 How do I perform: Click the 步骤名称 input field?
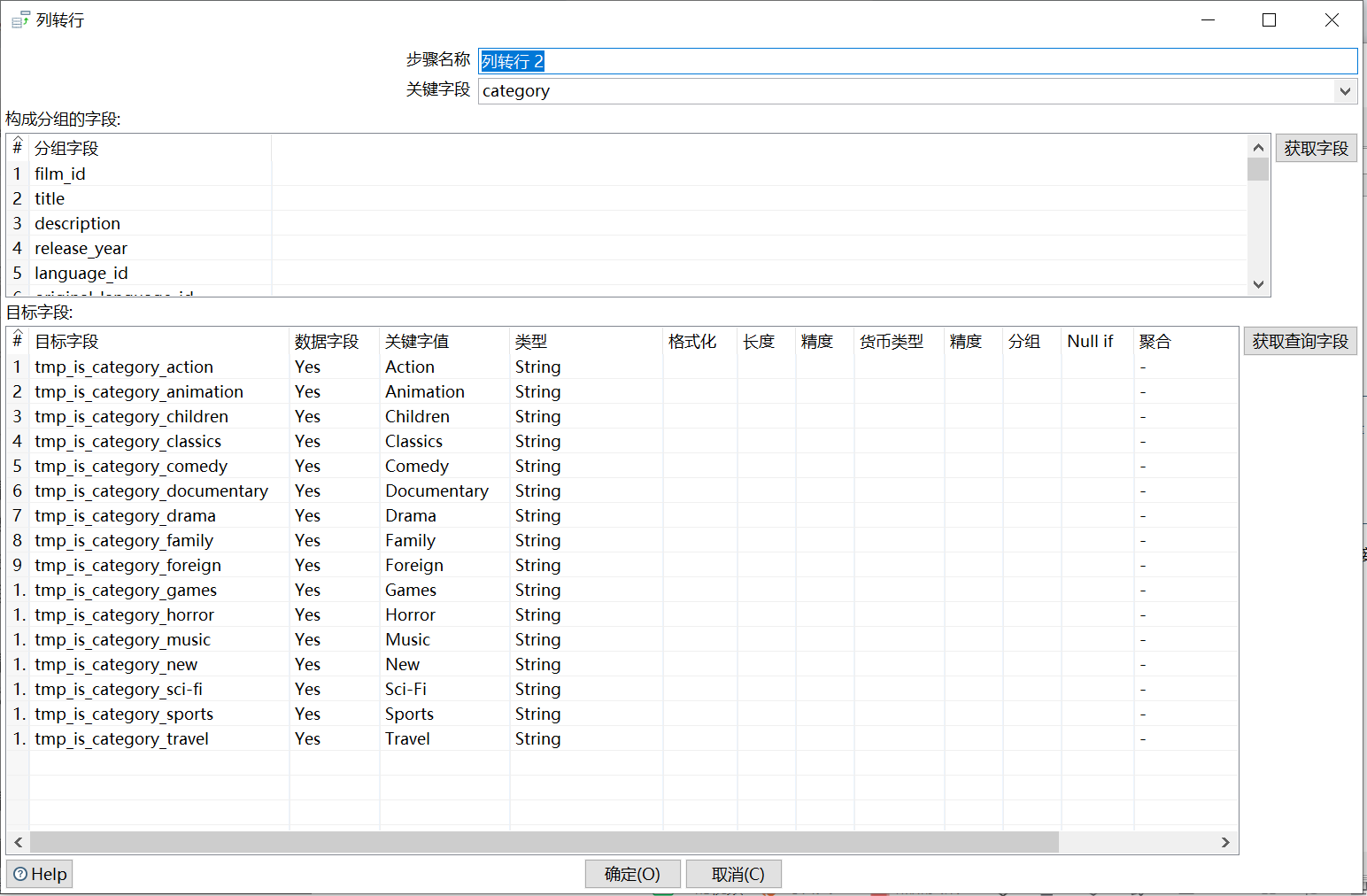point(797,60)
